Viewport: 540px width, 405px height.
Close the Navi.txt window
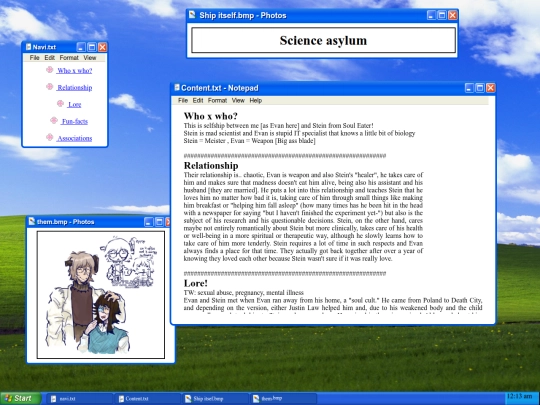point(102,47)
